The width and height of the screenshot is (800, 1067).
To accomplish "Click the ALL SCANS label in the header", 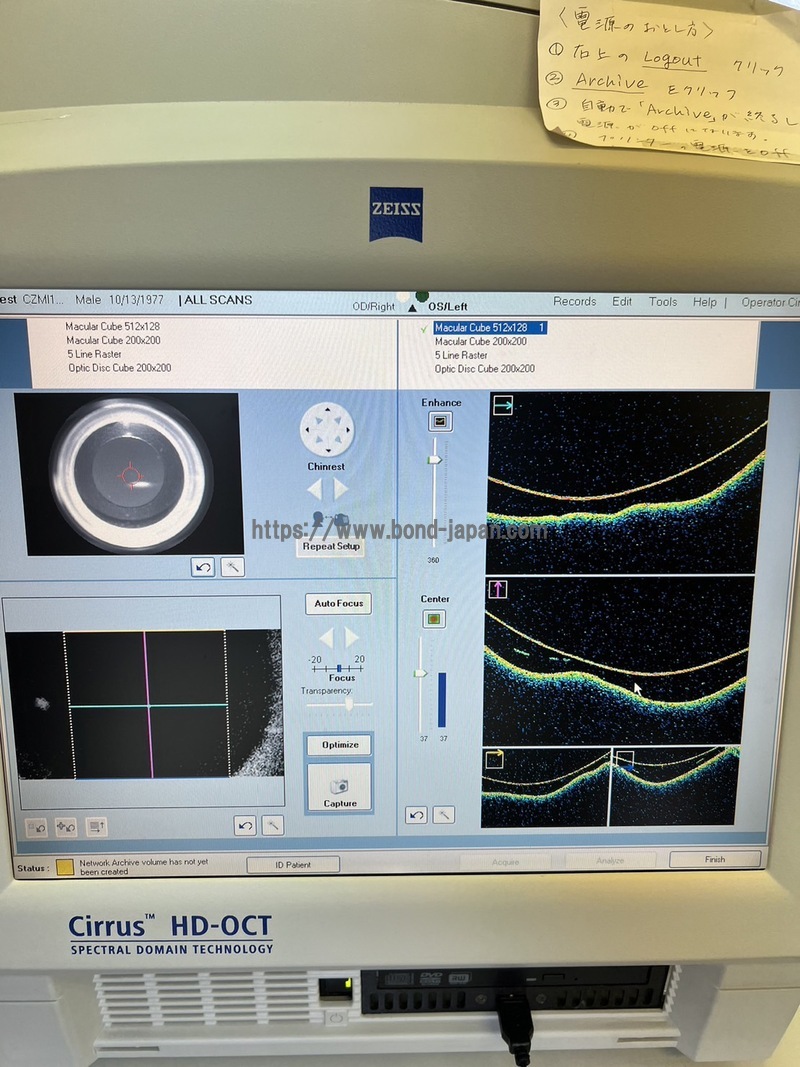I will point(218,300).
